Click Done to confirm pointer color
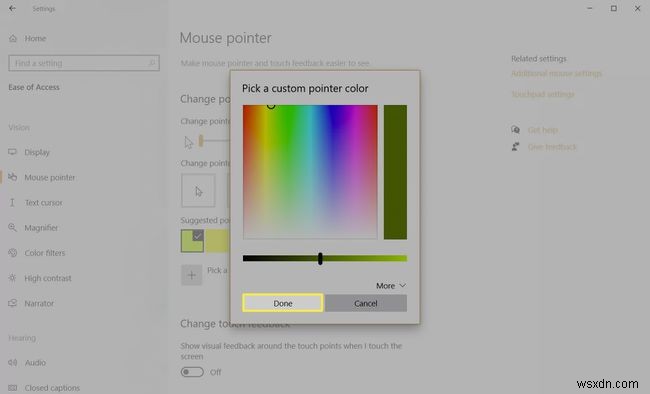This screenshot has height=394, width=650. pyautogui.click(x=283, y=303)
